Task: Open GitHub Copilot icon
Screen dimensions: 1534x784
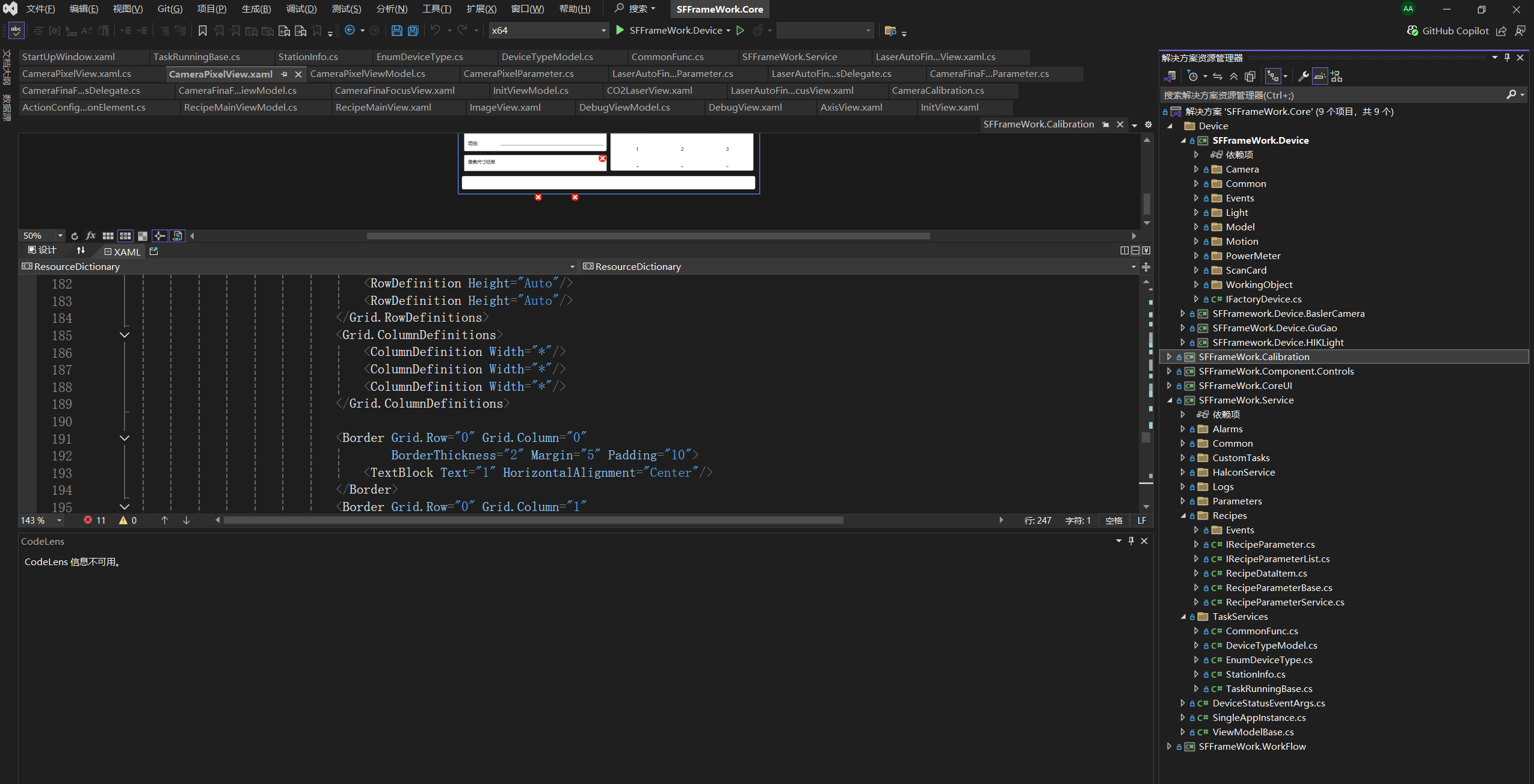Action: [1412, 31]
